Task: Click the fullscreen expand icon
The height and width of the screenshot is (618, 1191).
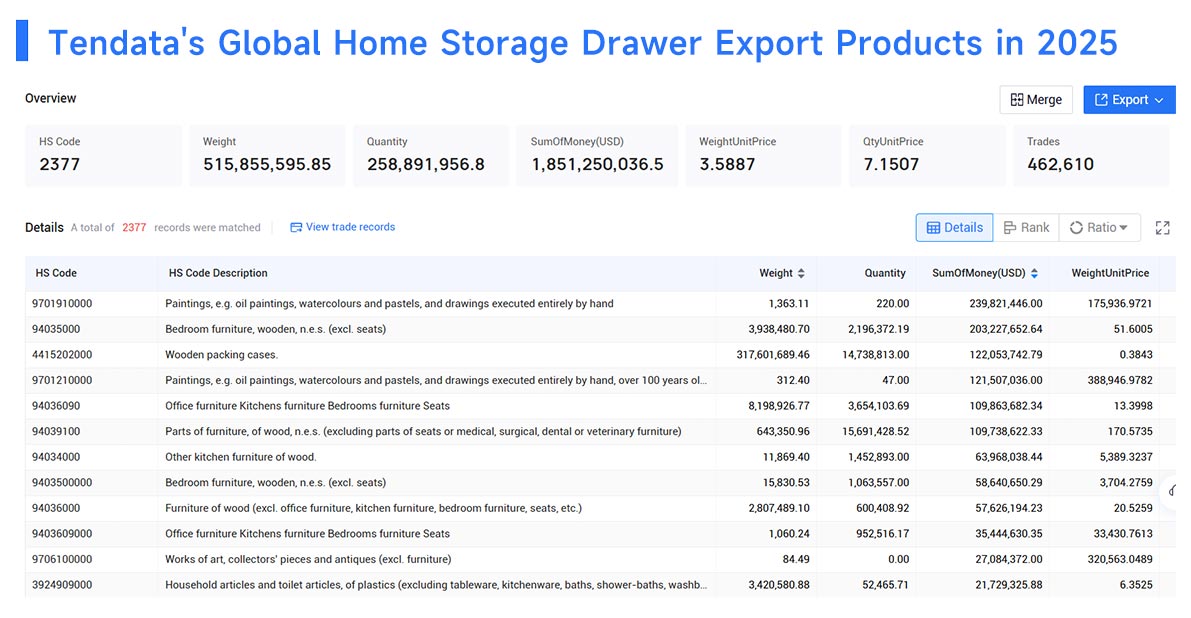Action: [1162, 228]
